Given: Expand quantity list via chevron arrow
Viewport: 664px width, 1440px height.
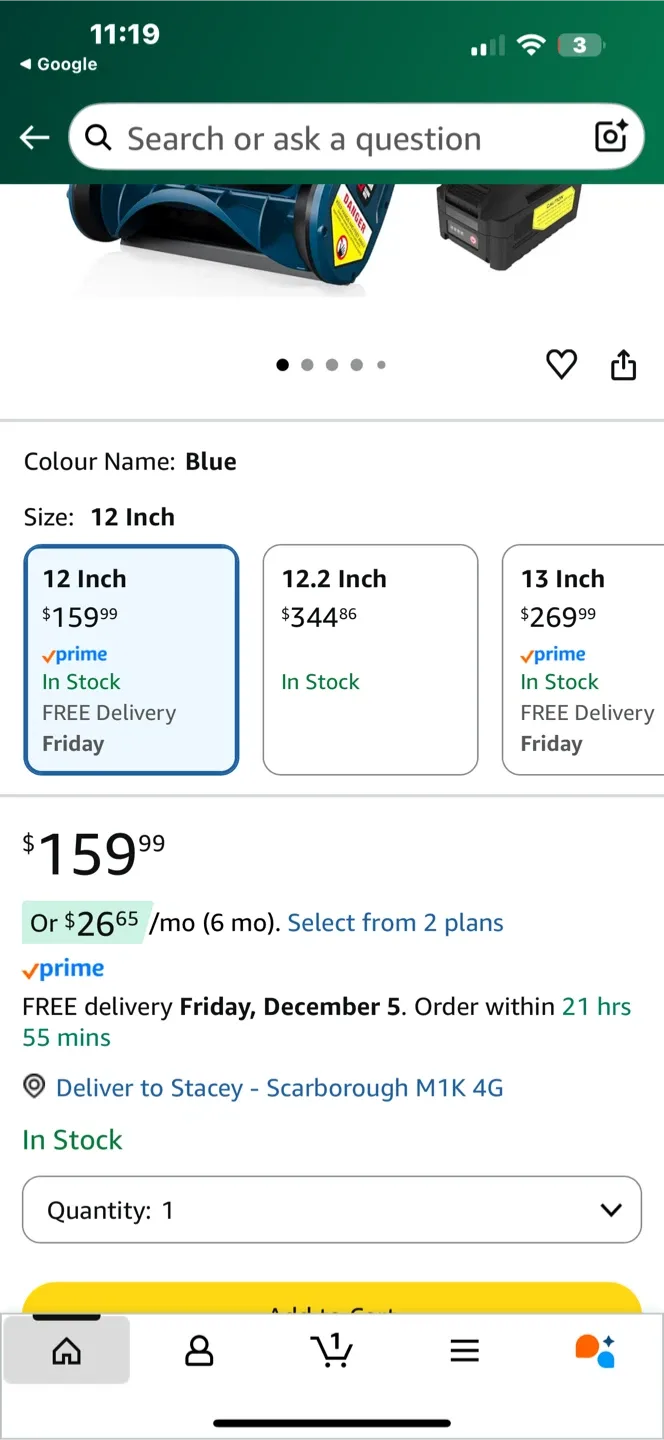Looking at the screenshot, I should tap(610, 1210).
